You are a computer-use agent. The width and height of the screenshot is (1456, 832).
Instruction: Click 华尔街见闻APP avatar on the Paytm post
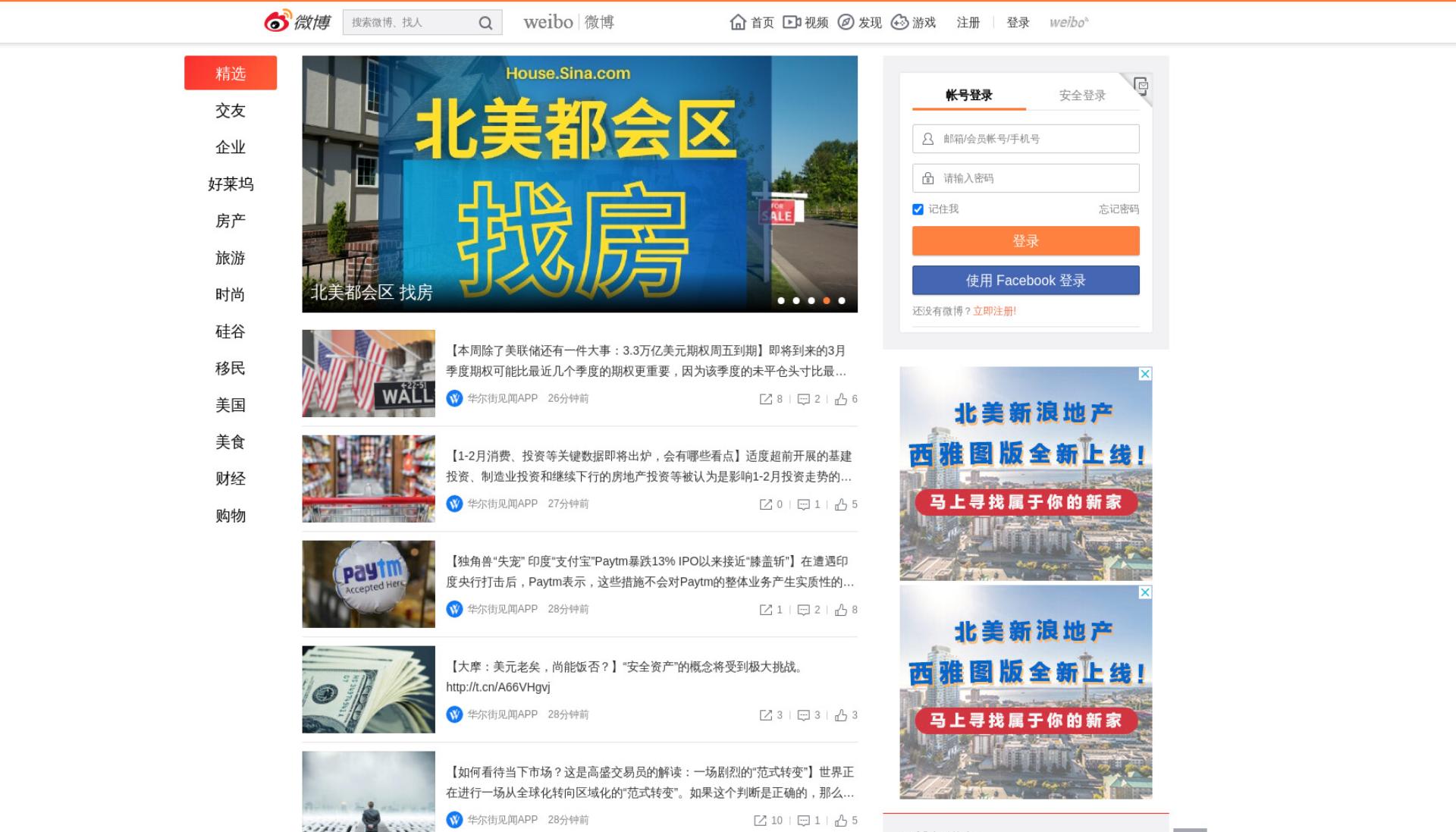pos(454,609)
